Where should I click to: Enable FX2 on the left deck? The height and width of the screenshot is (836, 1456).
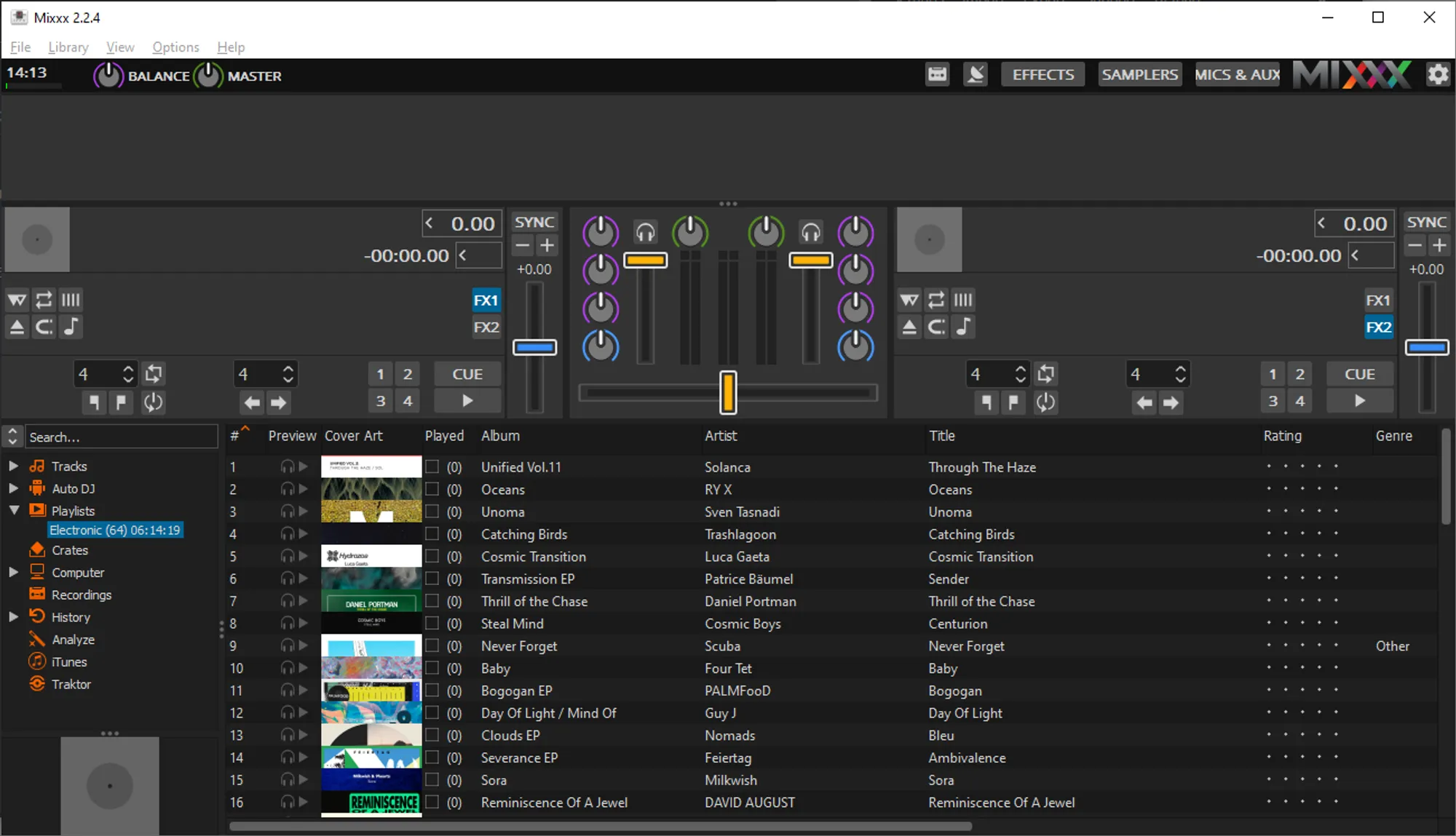tap(486, 327)
